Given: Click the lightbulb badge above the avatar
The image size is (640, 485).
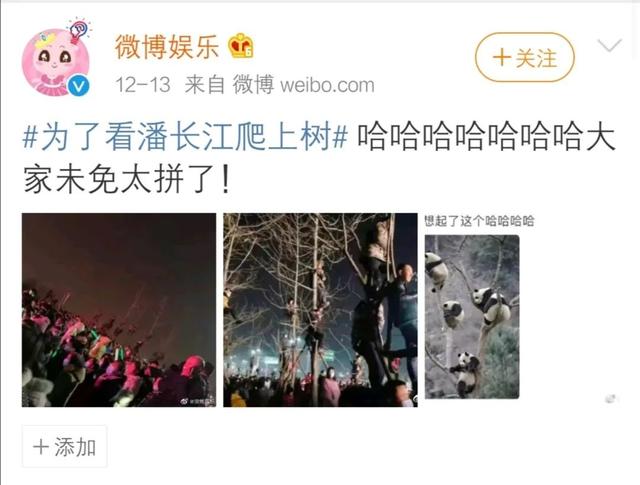Looking at the screenshot, I should [79, 29].
